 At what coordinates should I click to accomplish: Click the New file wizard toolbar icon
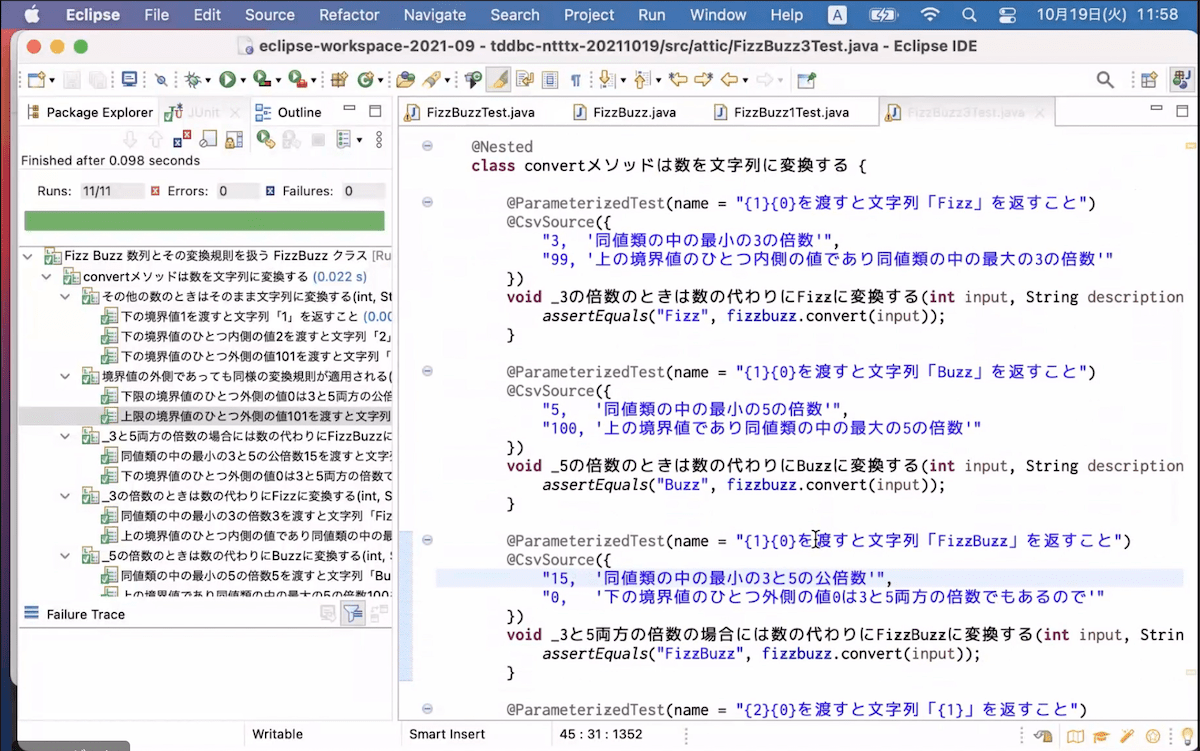point(35,80)
